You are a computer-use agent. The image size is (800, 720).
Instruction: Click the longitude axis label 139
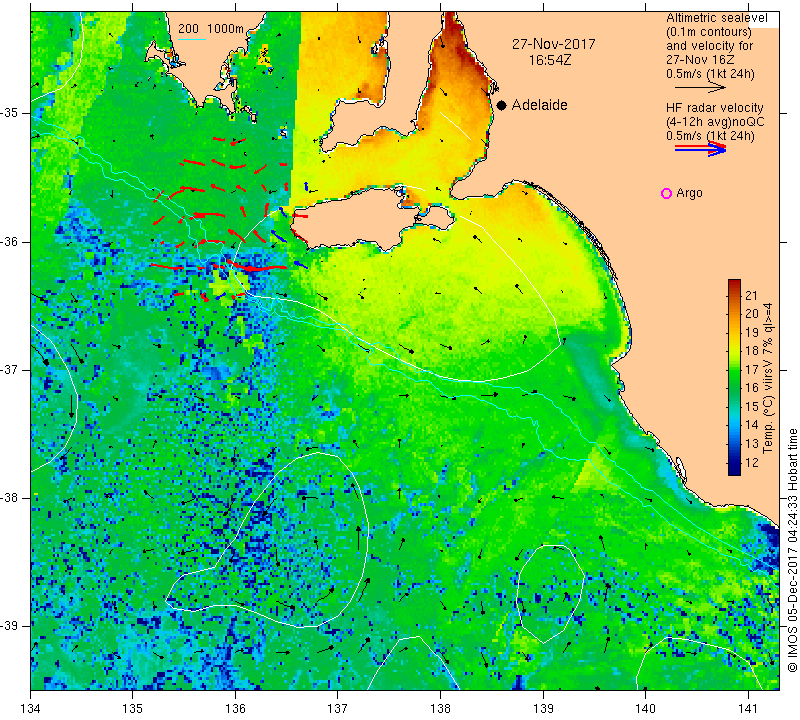coord(543,709)
